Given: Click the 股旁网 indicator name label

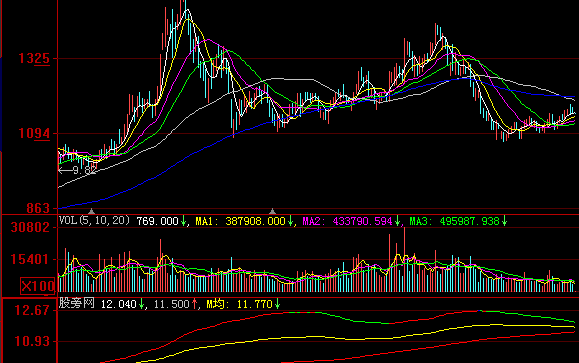Looking at the screenshot, I should (77, 304).
